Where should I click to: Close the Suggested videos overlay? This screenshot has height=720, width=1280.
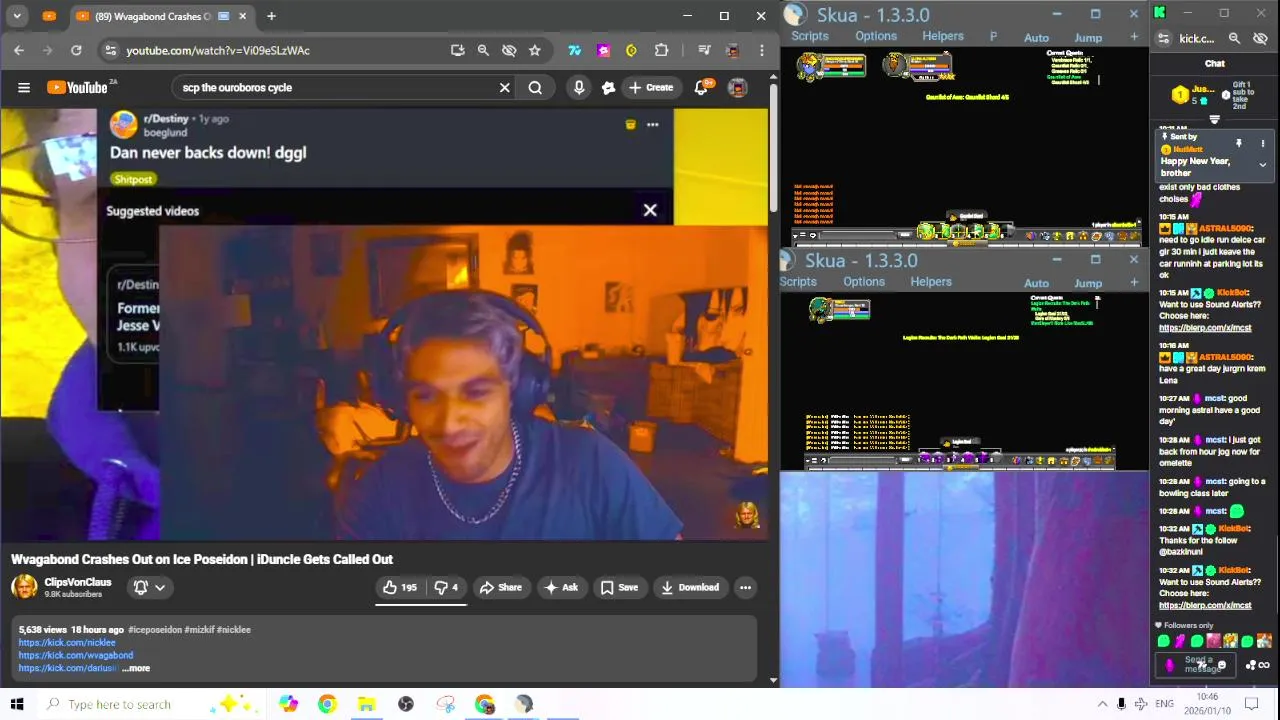pos(650,210)
